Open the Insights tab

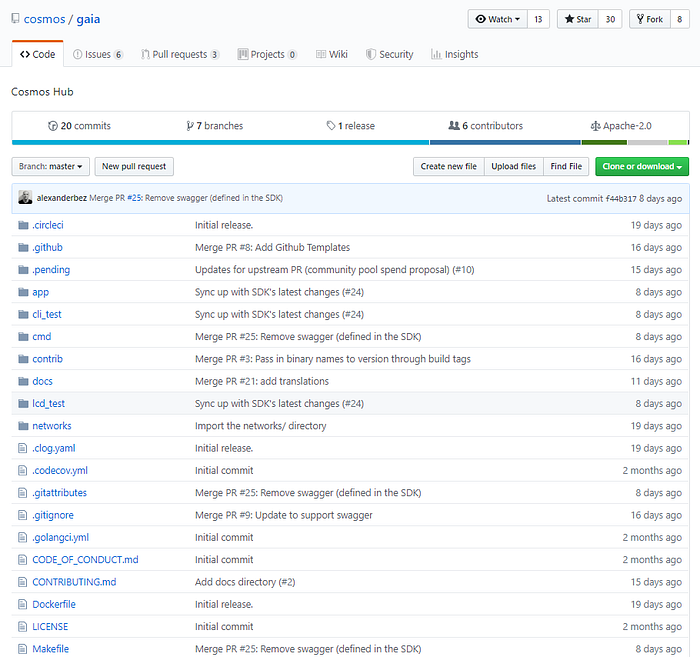454,54
